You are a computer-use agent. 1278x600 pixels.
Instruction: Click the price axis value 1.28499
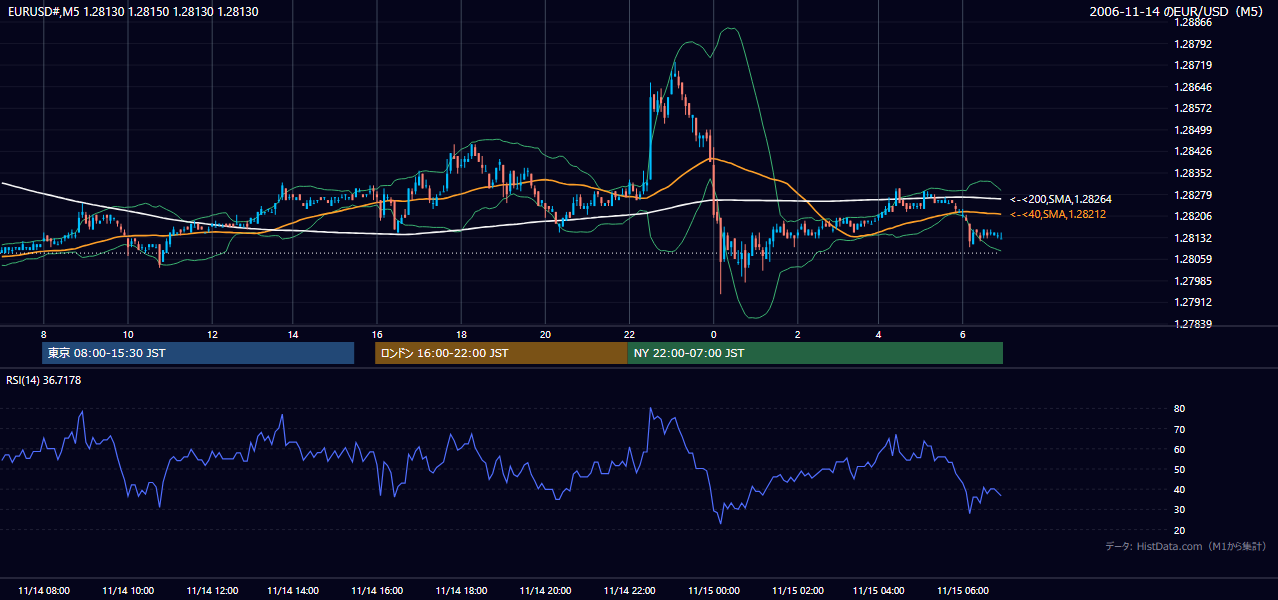[x=1193, y=130]
